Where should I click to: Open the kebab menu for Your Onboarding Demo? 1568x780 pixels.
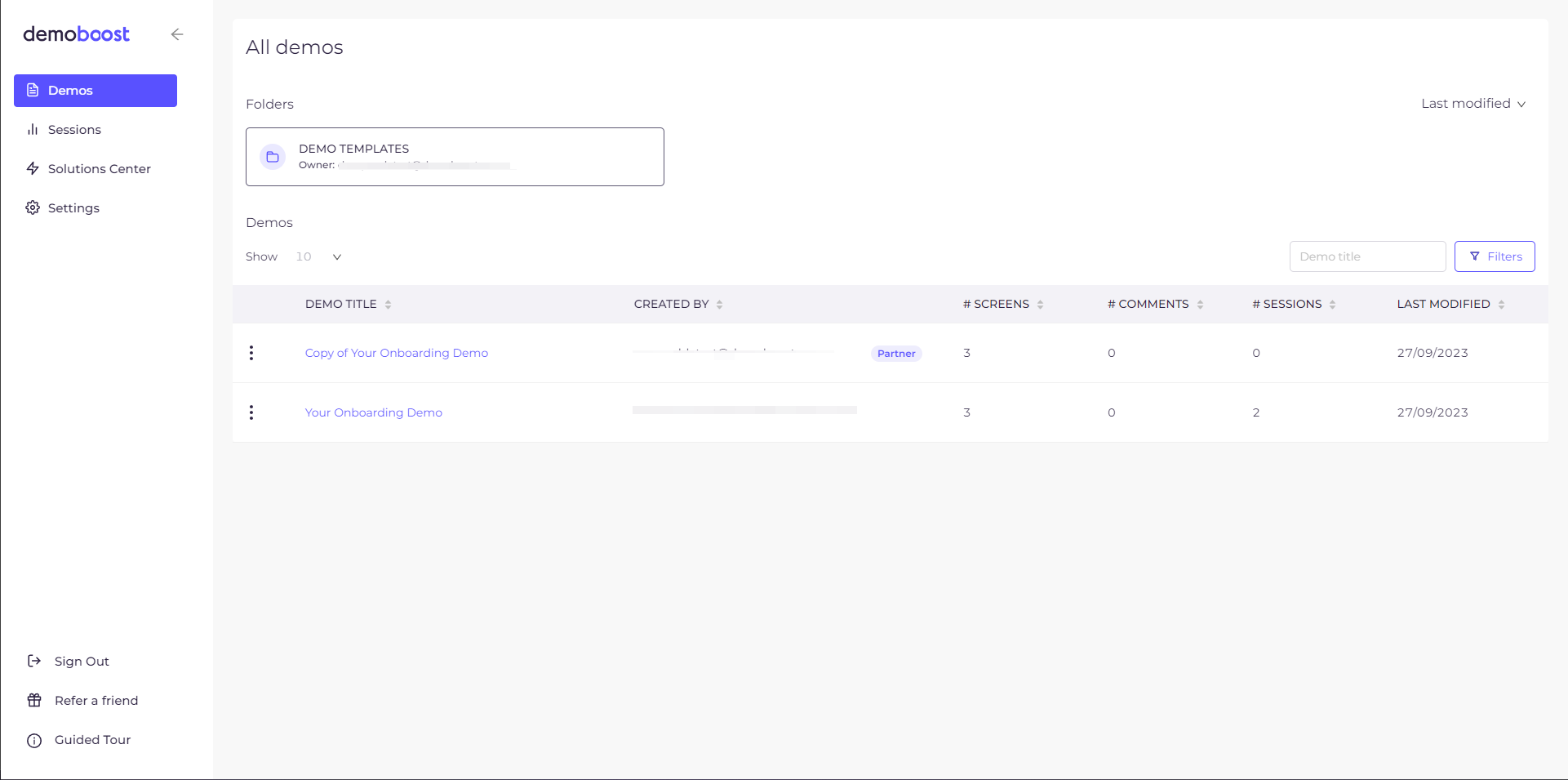point(251,412)
